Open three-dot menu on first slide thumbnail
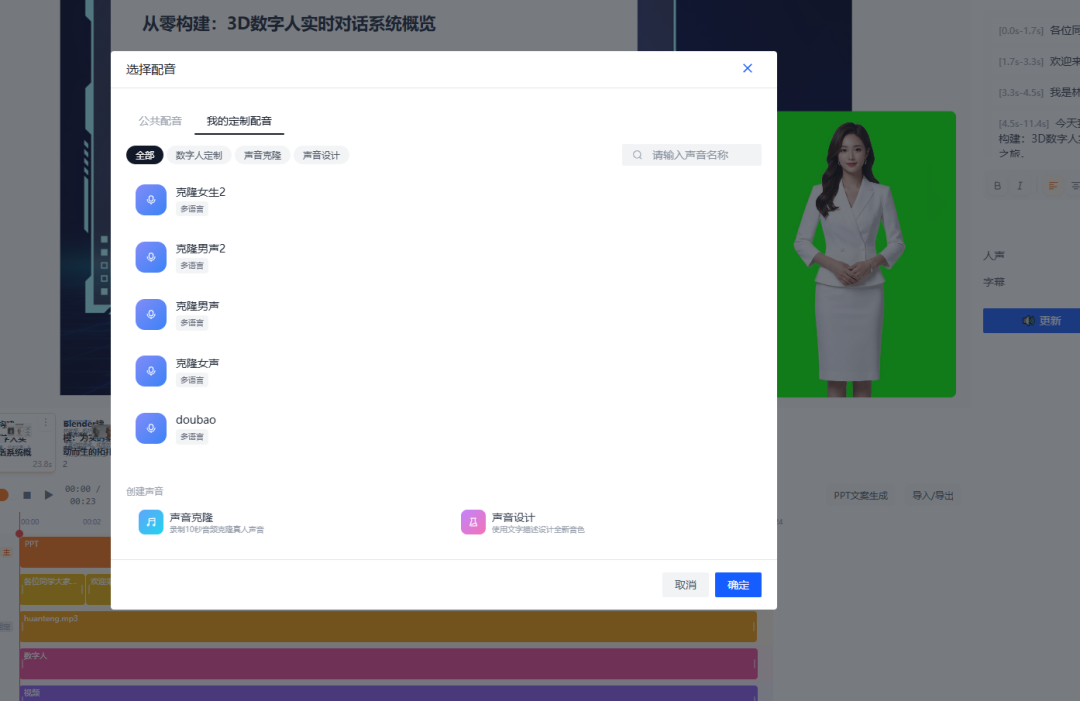Image resolution: width=1080 pixels, height=701 pixels. point(46,422)
